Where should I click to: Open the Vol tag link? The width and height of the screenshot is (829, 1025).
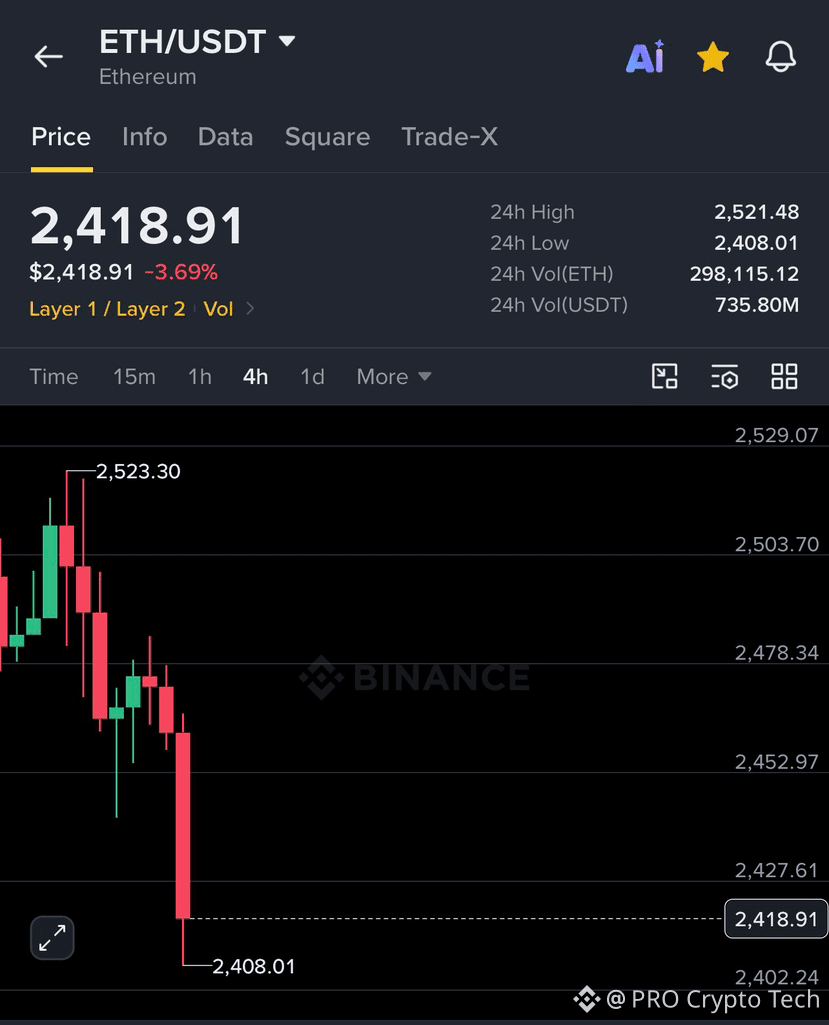[x=218, y=309]
